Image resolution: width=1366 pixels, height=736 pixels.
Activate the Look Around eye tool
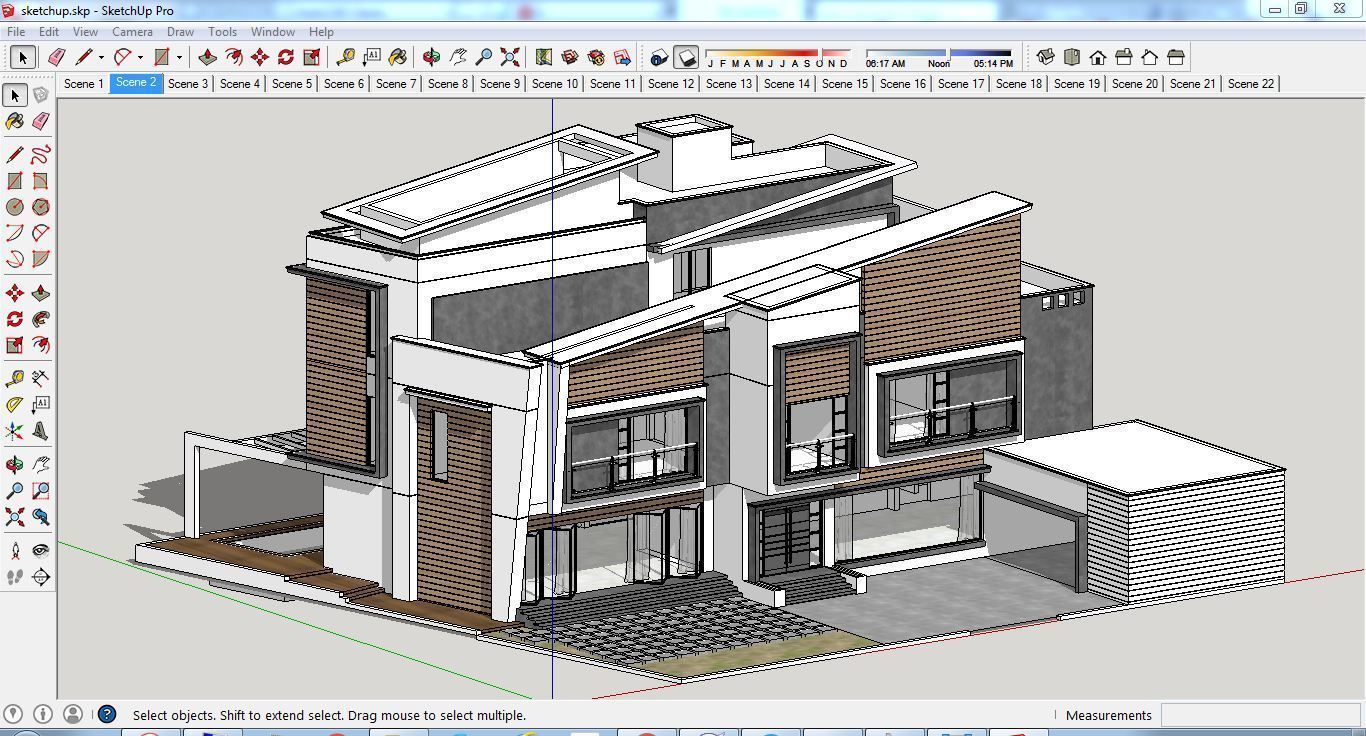pos(40,551)
